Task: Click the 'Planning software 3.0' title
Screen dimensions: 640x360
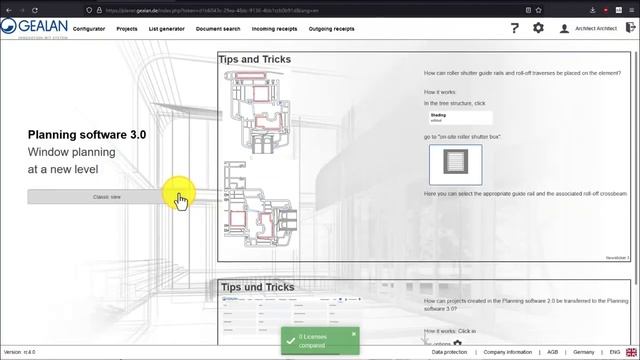Action: [x=87, y=135]
